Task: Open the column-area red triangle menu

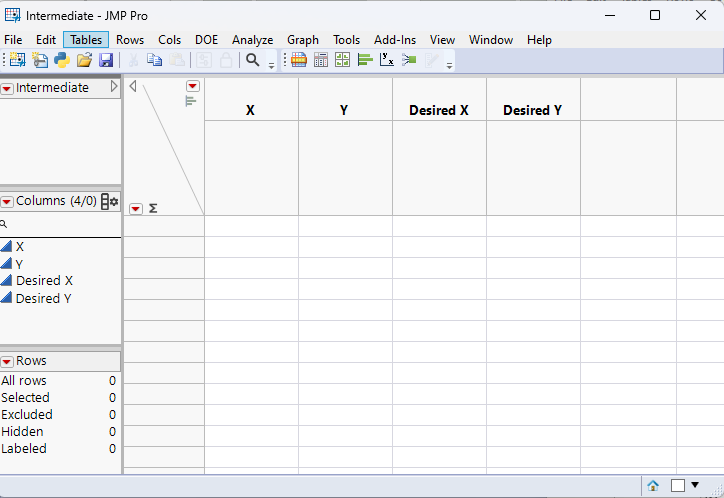Action: (193, 86)
